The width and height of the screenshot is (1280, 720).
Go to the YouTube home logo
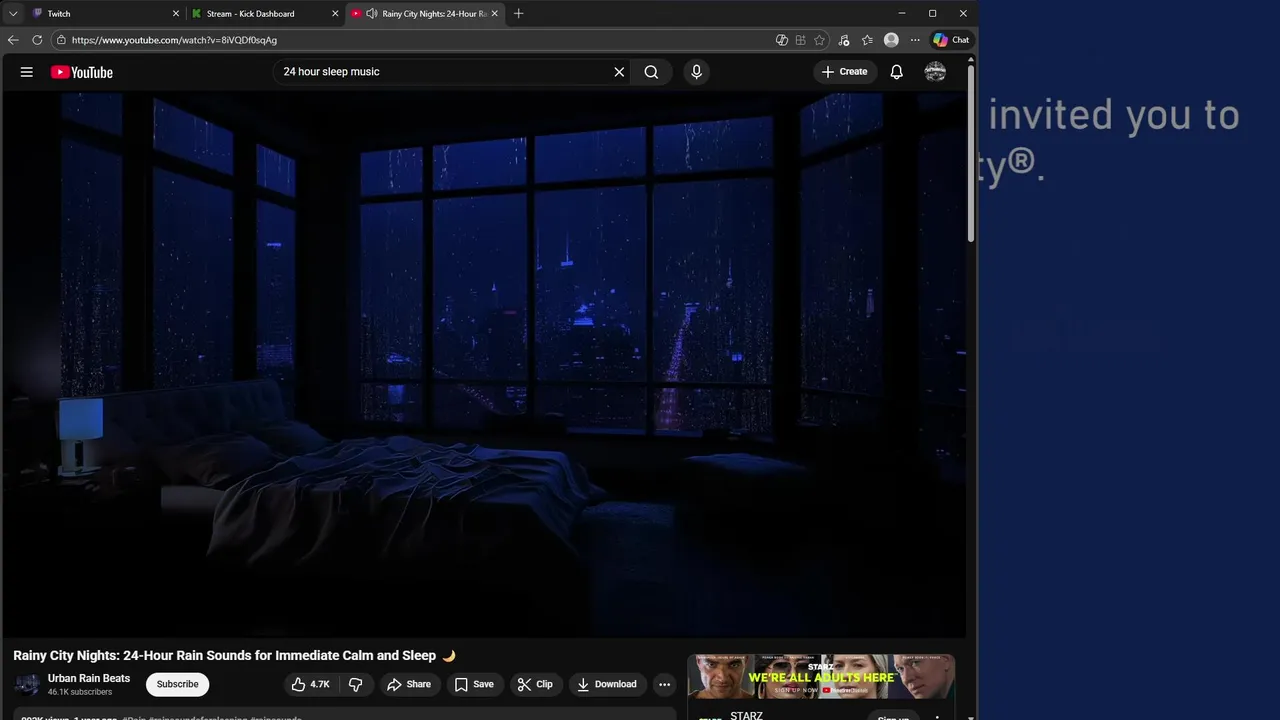pos(82,72)
